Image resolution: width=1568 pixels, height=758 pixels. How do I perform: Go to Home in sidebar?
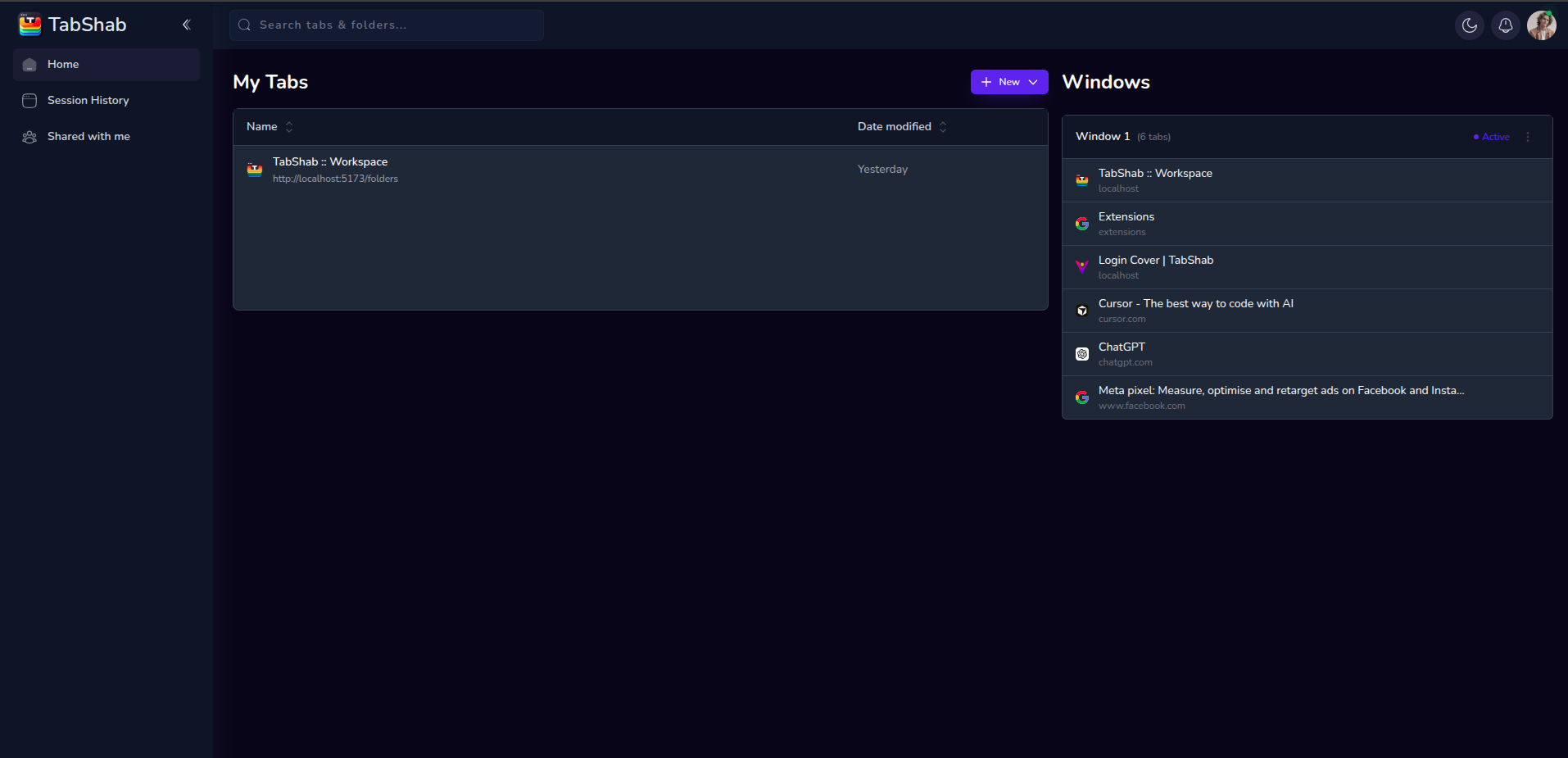pyautogui.click(x=63, y=65)
